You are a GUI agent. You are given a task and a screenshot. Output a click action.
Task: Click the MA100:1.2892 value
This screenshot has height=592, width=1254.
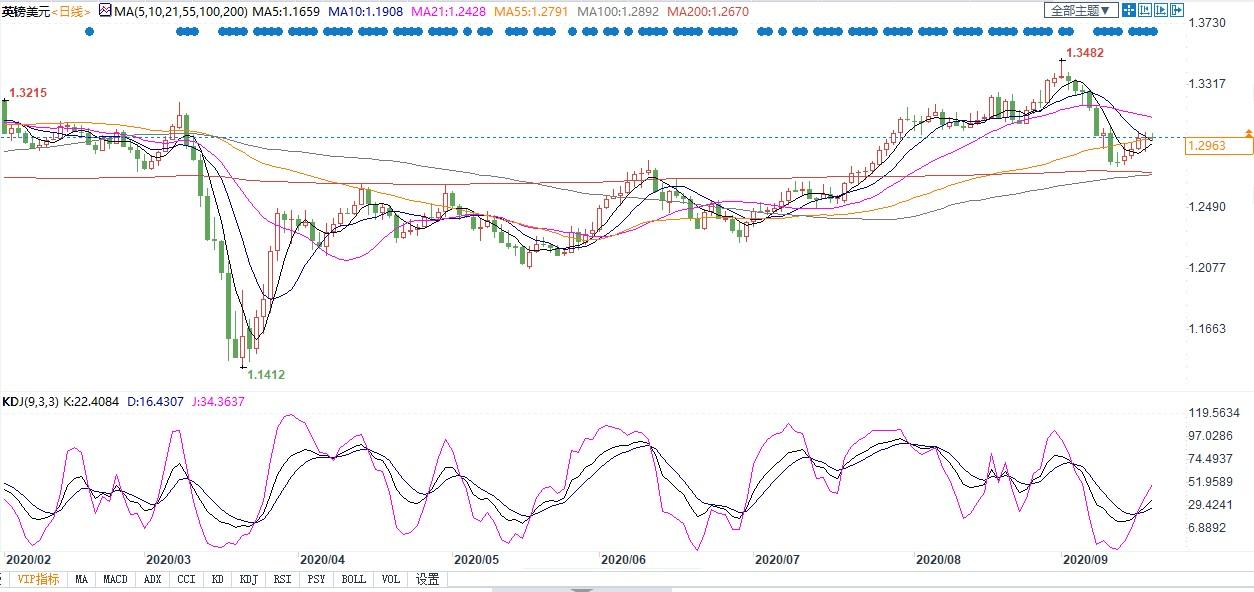pos(620,10)
